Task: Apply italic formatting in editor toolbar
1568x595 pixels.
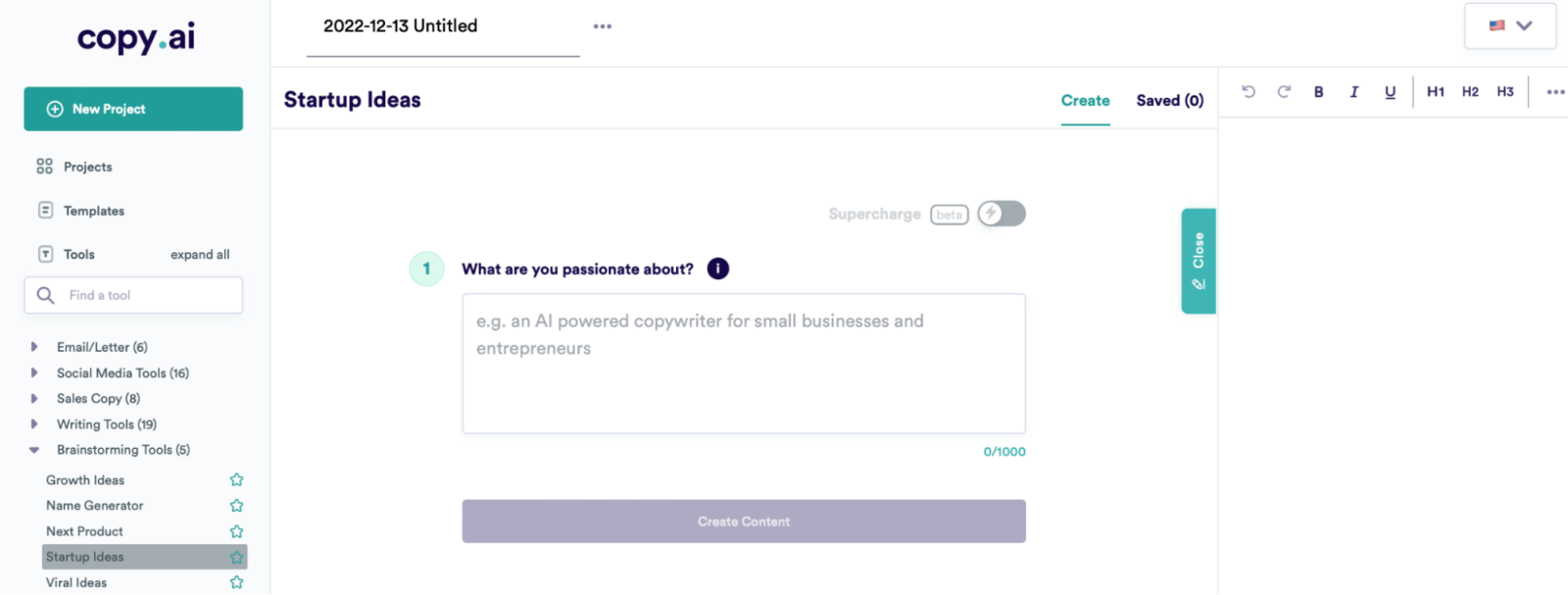Action: point(1354,91)
